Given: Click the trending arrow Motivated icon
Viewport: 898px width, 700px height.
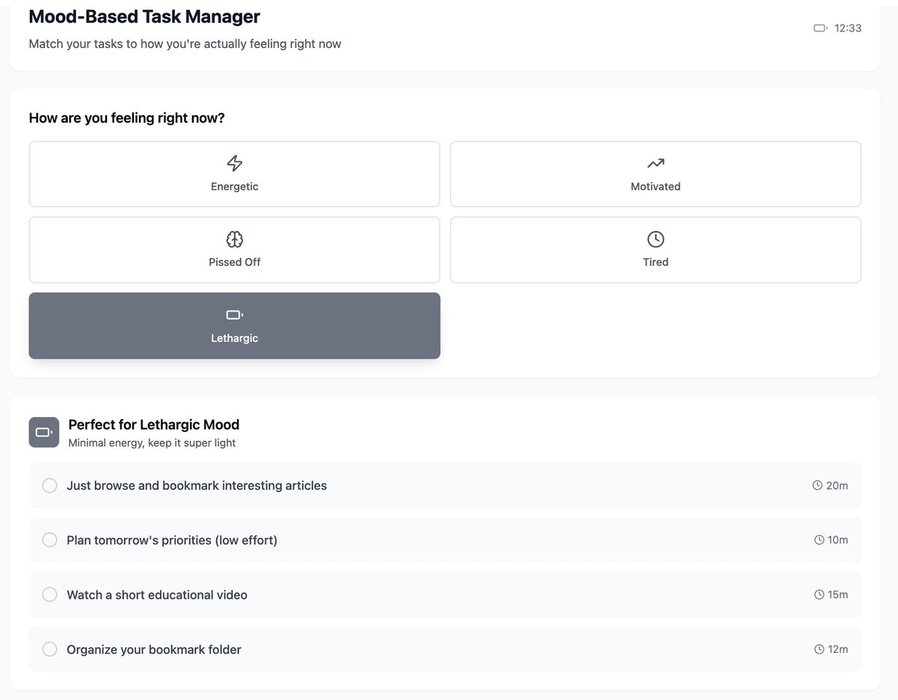Looking at the screenshot, I should click(x=655, y=163).
